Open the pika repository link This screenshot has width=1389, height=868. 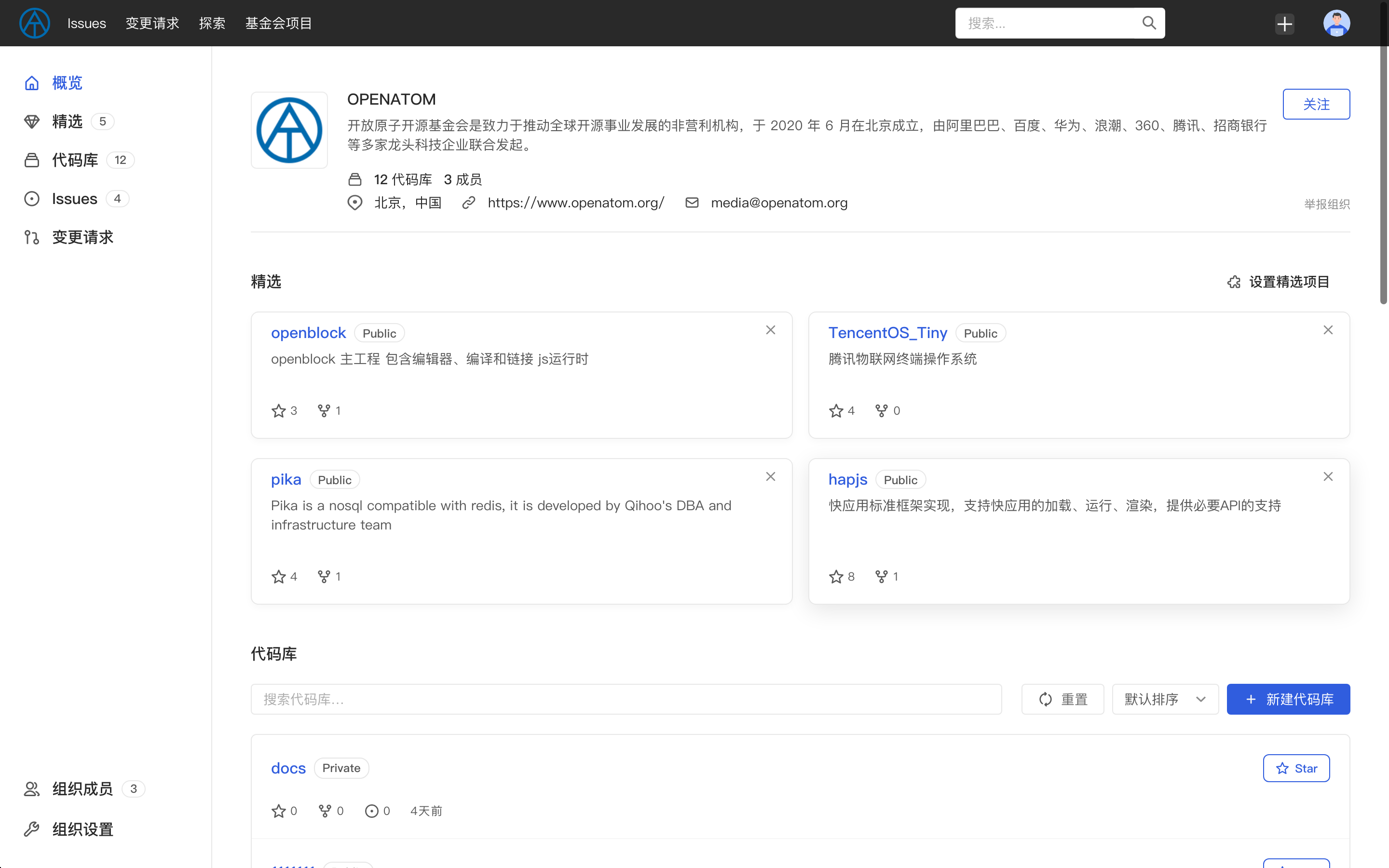pos(286,479)
